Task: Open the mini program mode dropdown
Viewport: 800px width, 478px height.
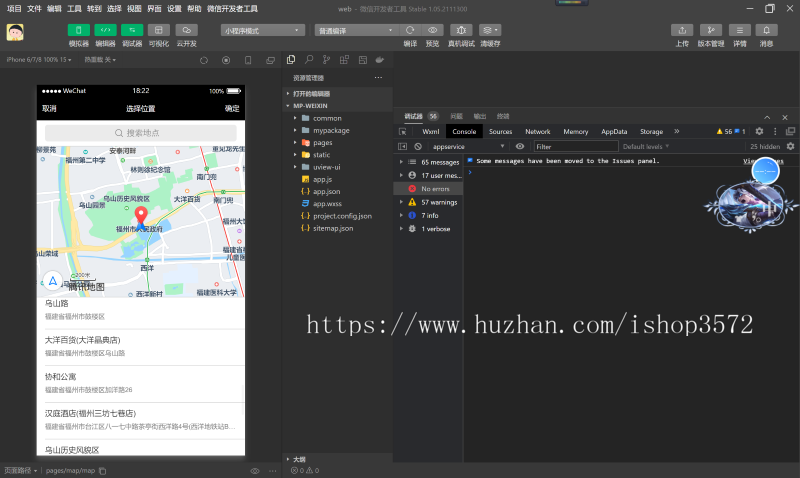Action: 263,31
